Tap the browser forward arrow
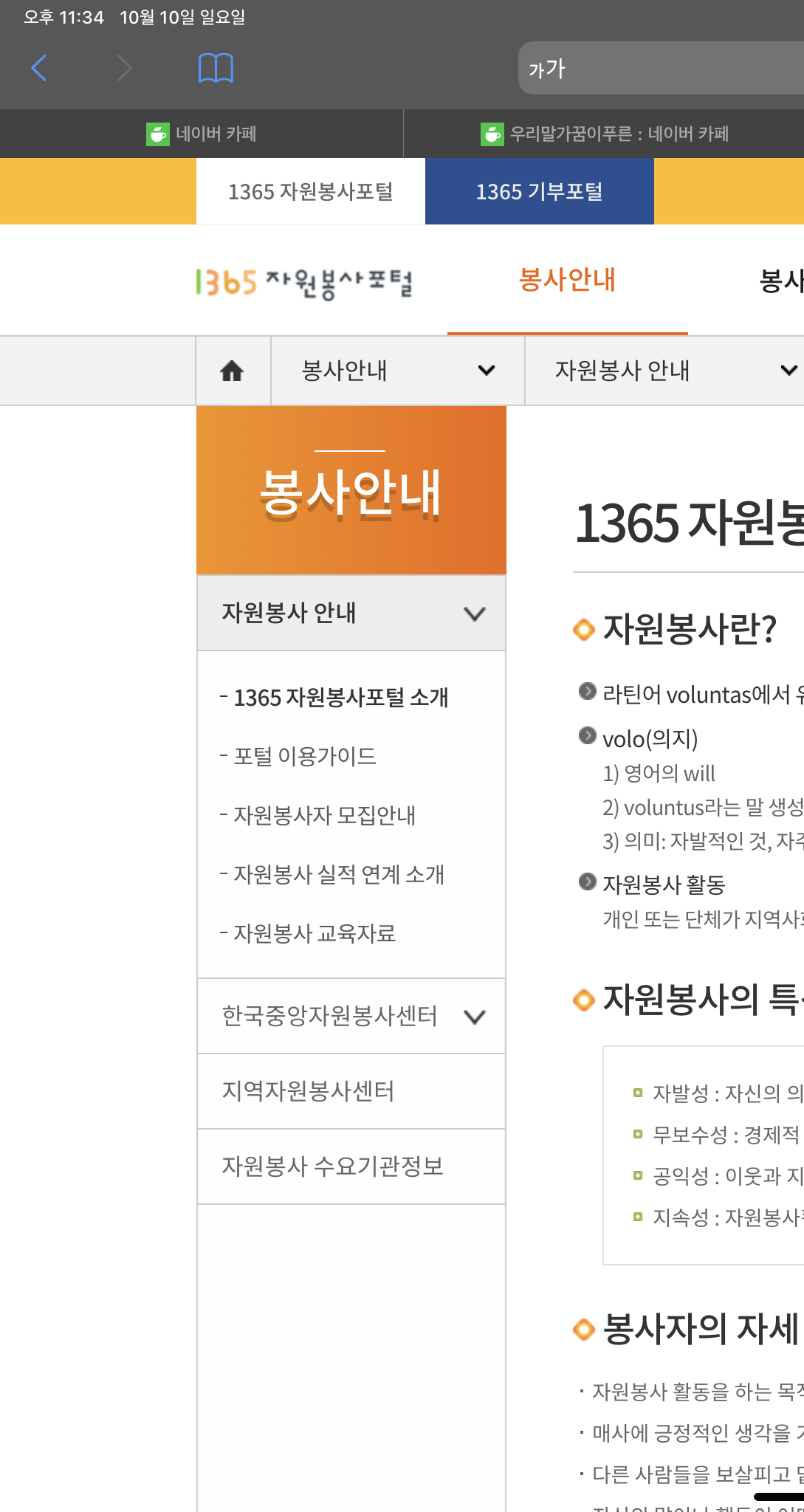 124,68
